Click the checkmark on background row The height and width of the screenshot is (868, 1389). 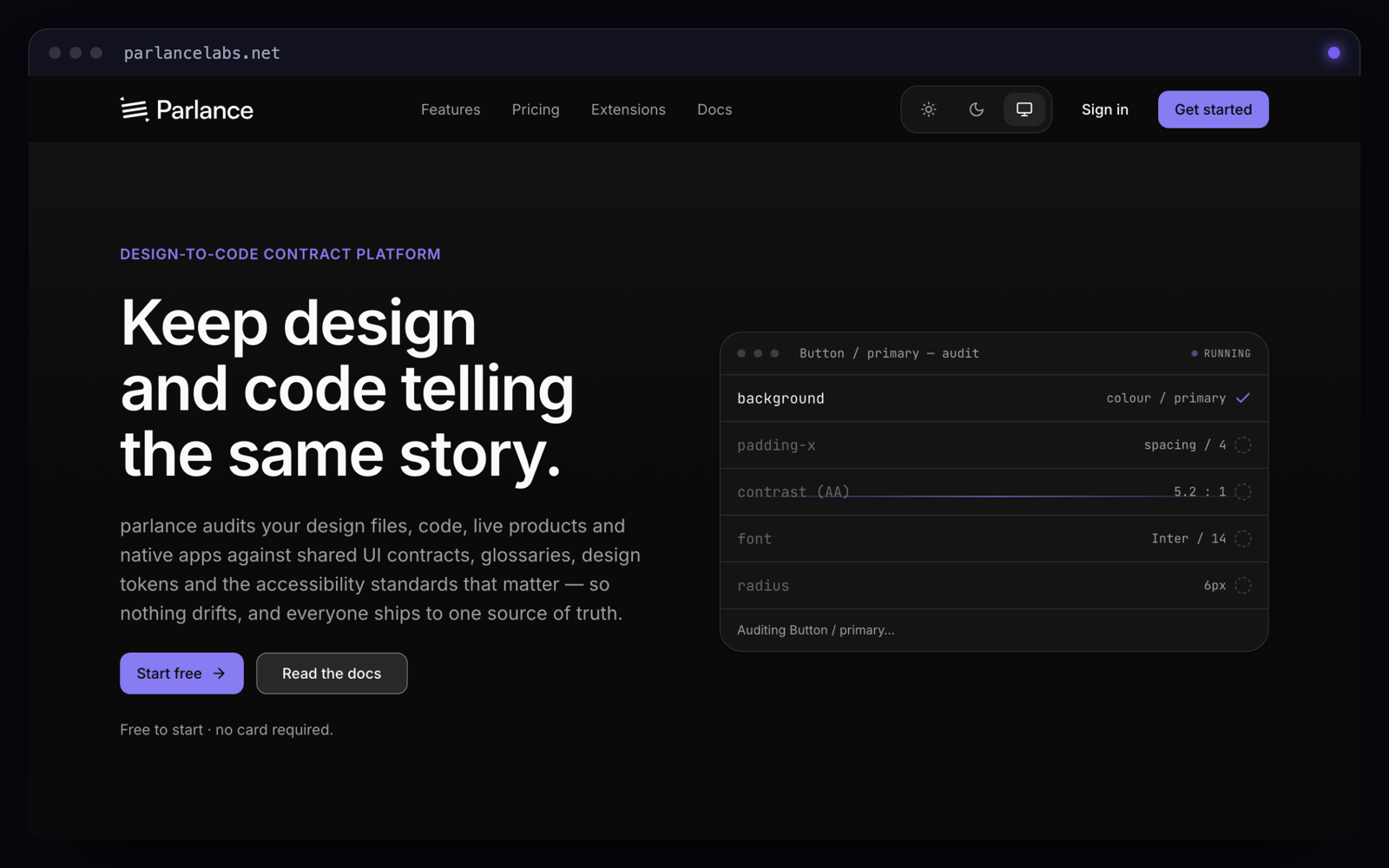coord(1243,398)
